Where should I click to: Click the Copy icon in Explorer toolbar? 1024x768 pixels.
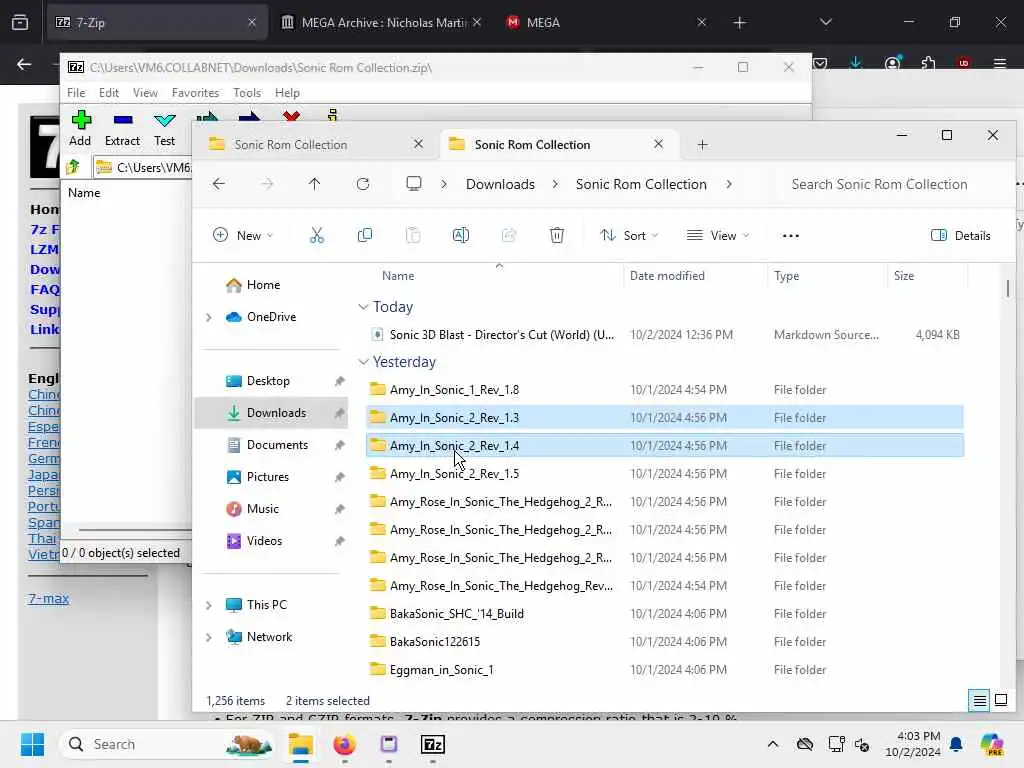tap(364, 235)
